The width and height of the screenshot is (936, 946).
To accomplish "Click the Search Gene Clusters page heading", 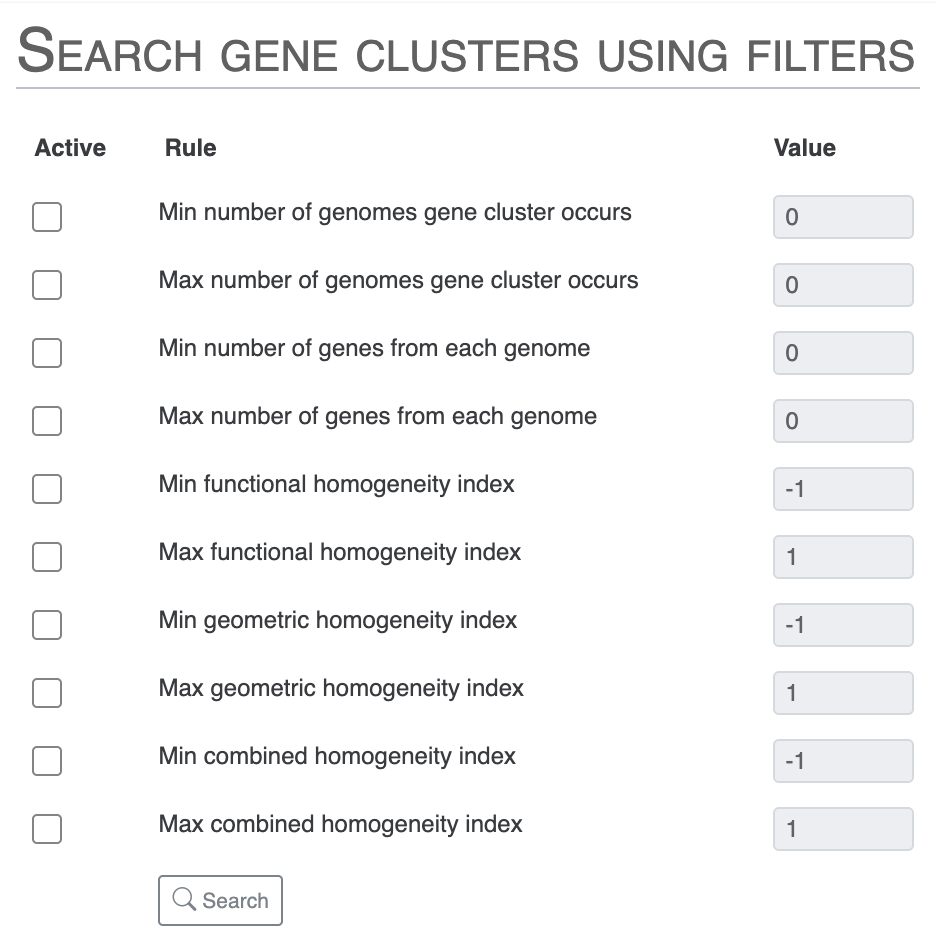I will (x=466, y=54).
